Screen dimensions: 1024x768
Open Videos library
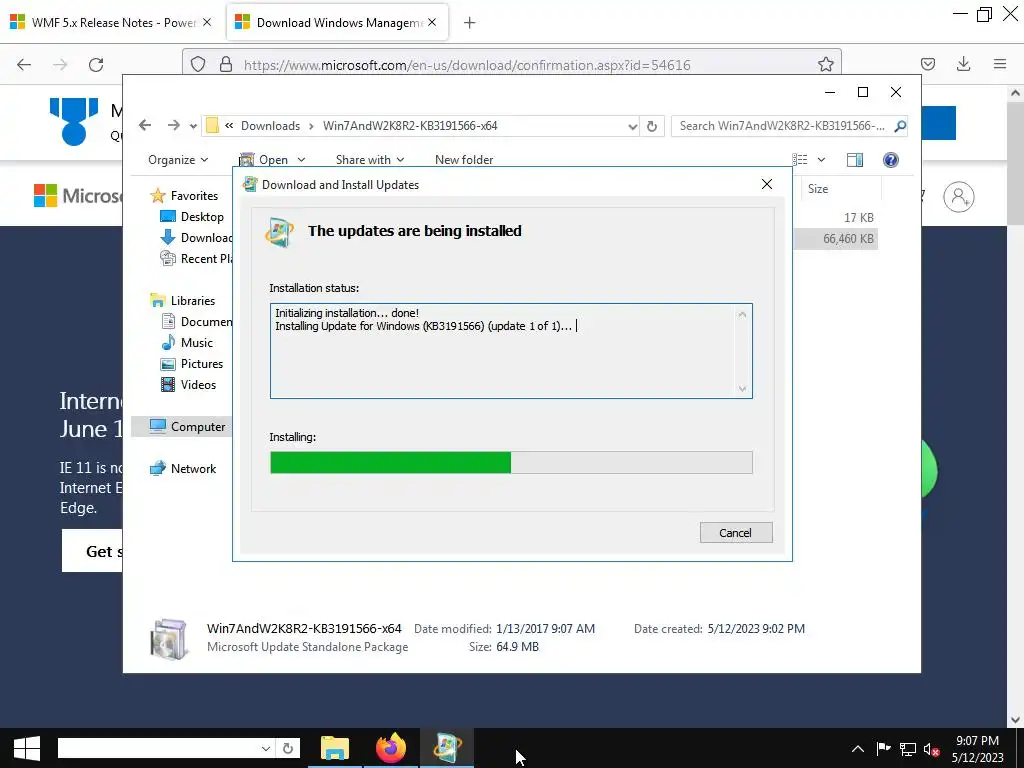(x=189, y=385)
